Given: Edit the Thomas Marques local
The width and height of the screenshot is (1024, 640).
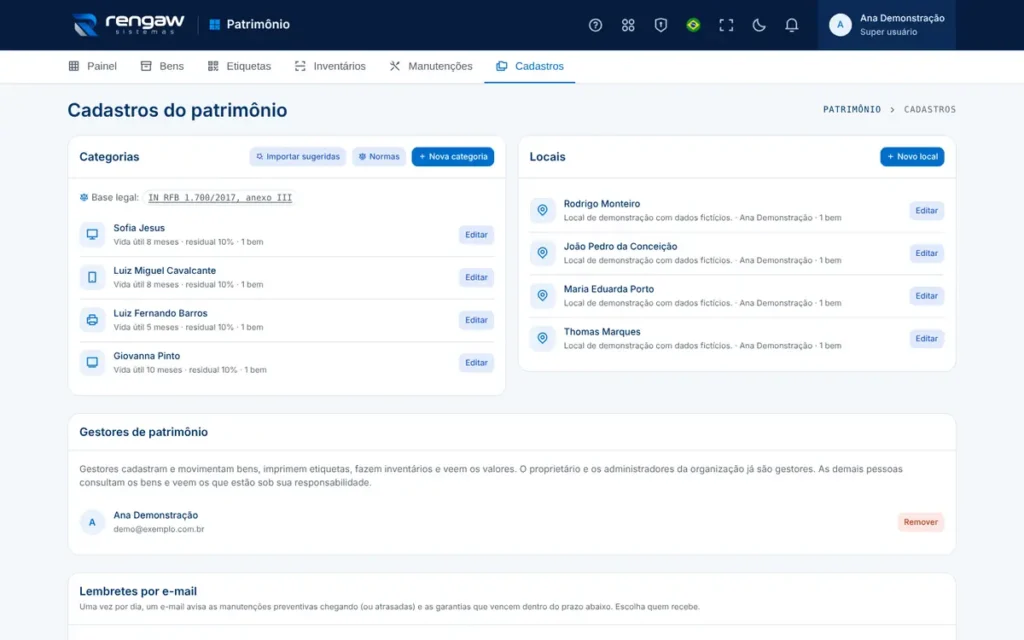Looking at the screenshot, I should point(926,338).
